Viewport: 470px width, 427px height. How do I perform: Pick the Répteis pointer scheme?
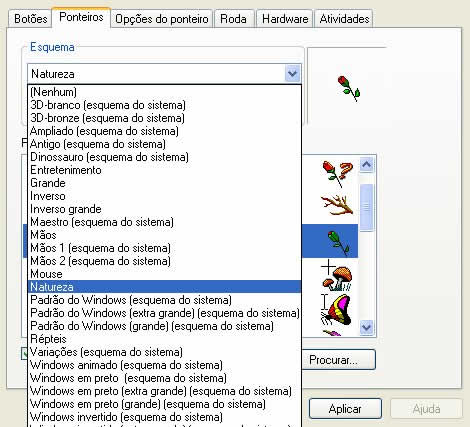tap(48, 339)
